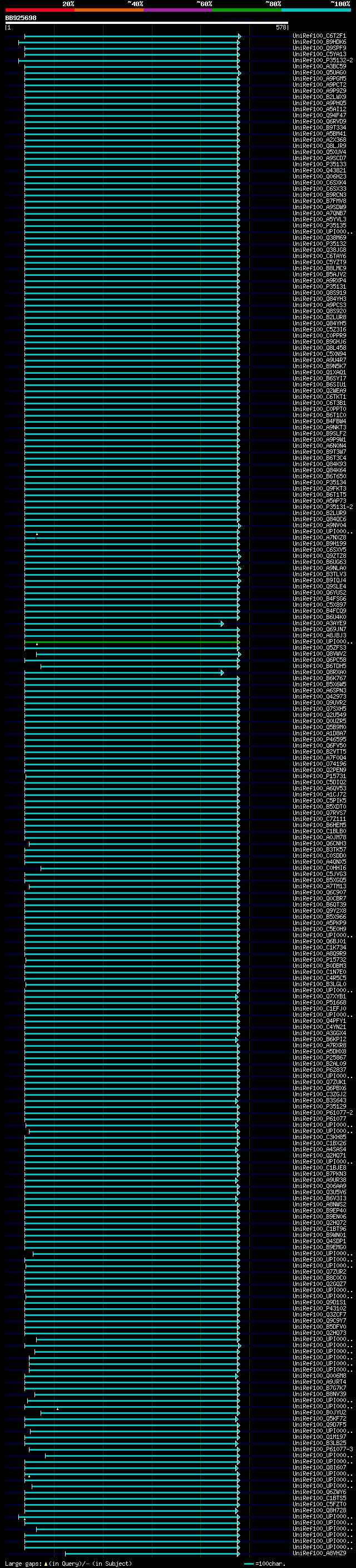Select the query name BB925698
356x1568 pixels.
click(21, 18)
